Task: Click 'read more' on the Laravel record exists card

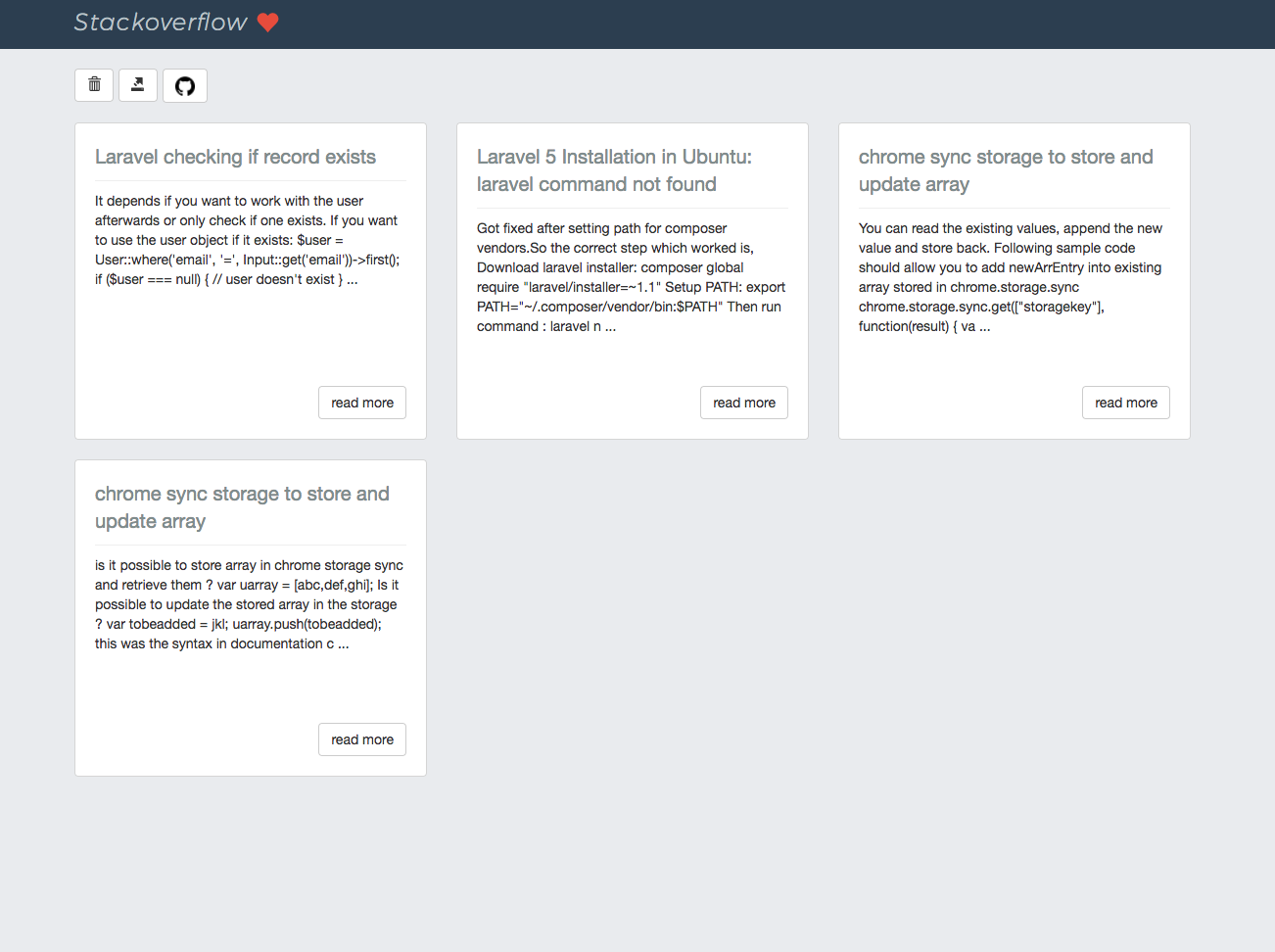Action: [x=361, y=402]
